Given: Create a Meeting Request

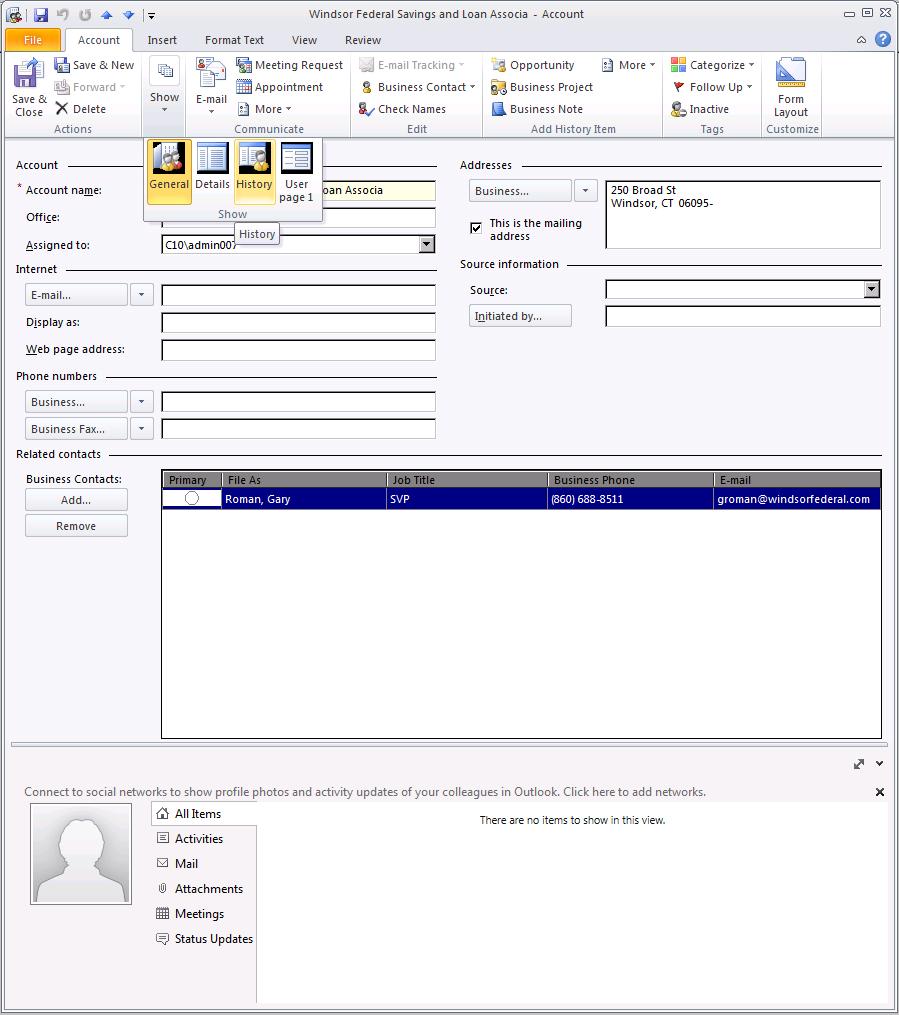Looking at the screenshot, I should point(289,65).
